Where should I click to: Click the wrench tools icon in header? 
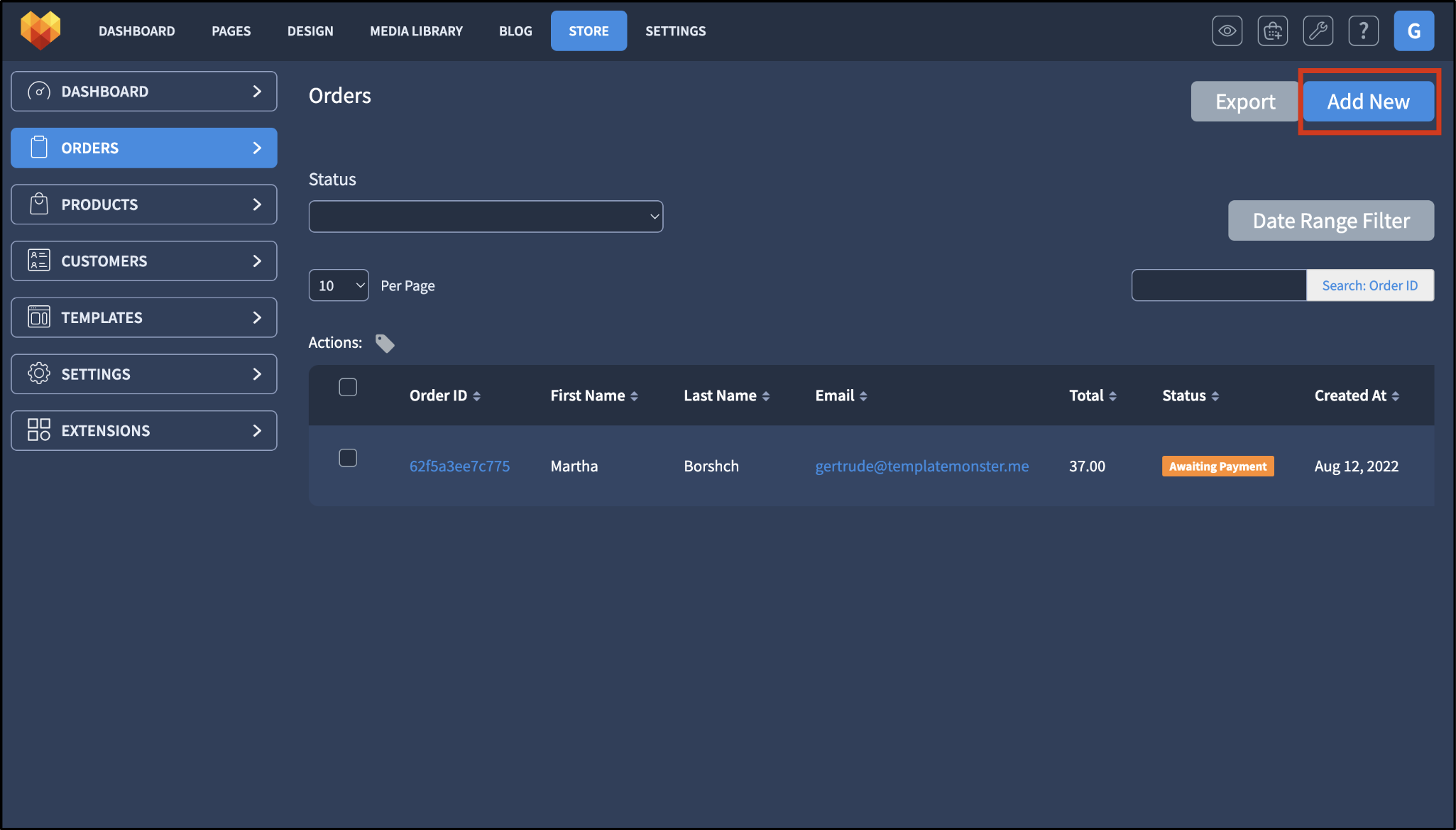point(1318,31)
